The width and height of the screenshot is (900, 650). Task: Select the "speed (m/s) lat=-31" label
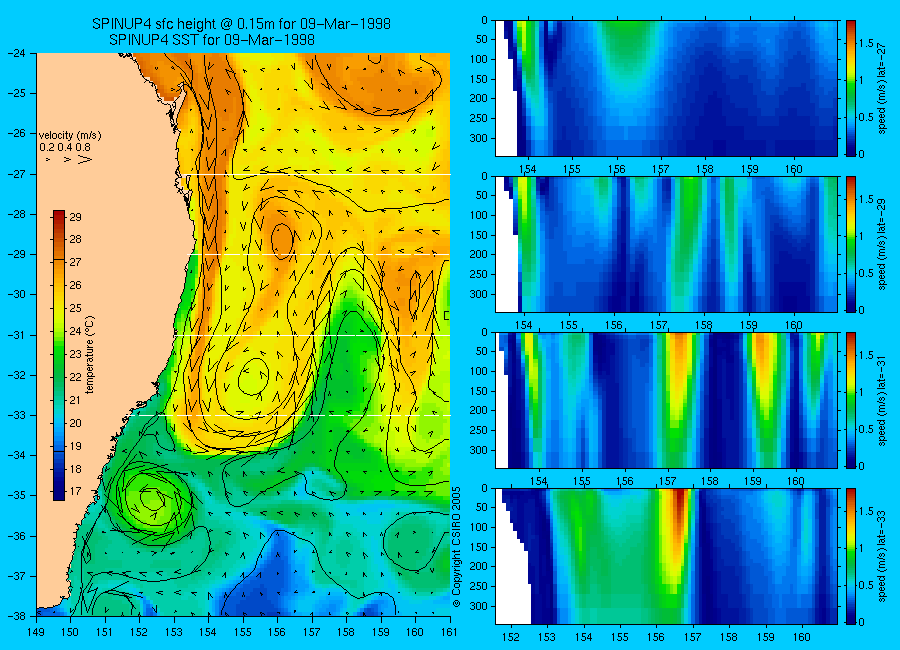pyautogui.click(x=882, y=400)
